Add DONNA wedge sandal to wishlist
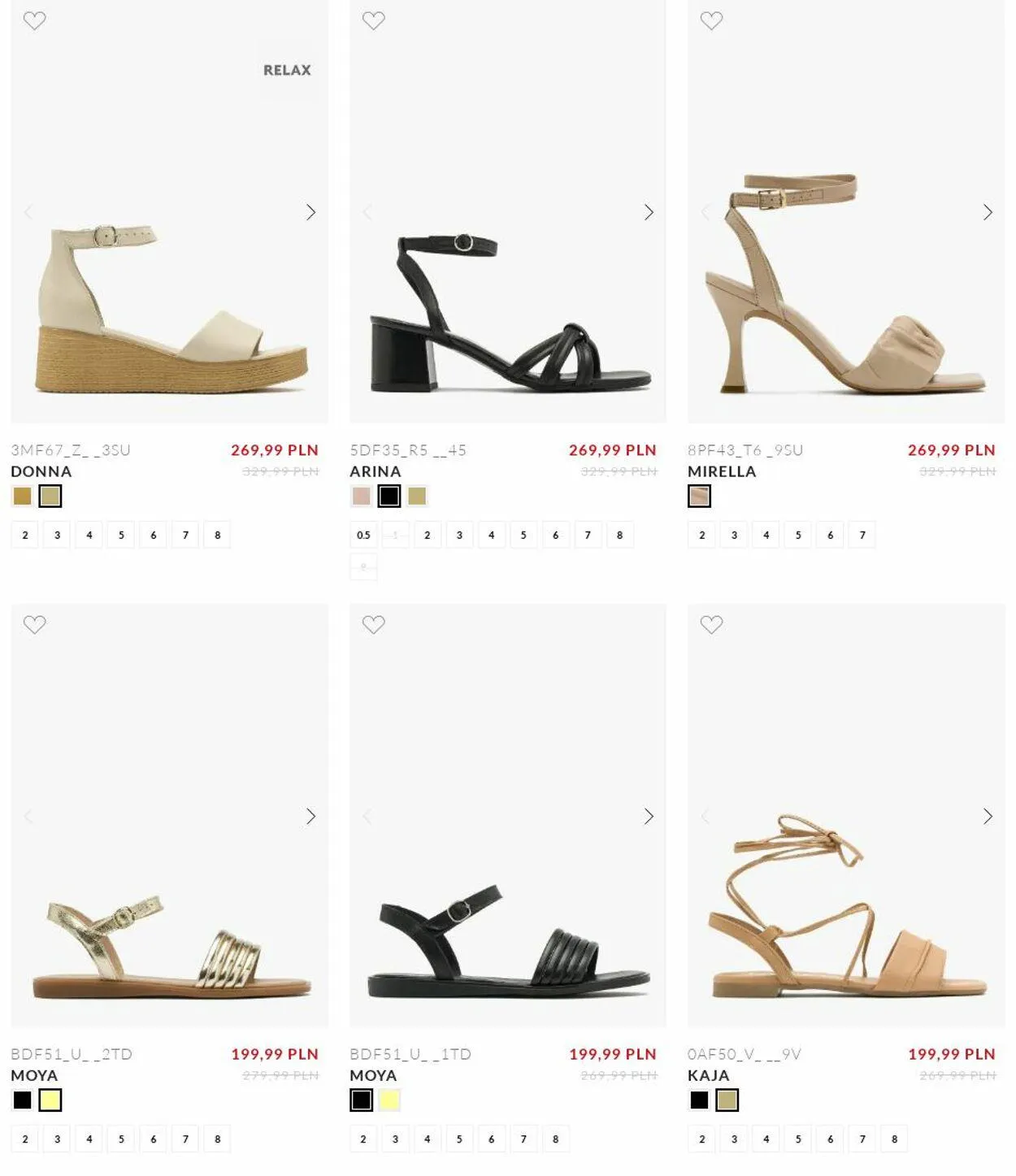 34,20
